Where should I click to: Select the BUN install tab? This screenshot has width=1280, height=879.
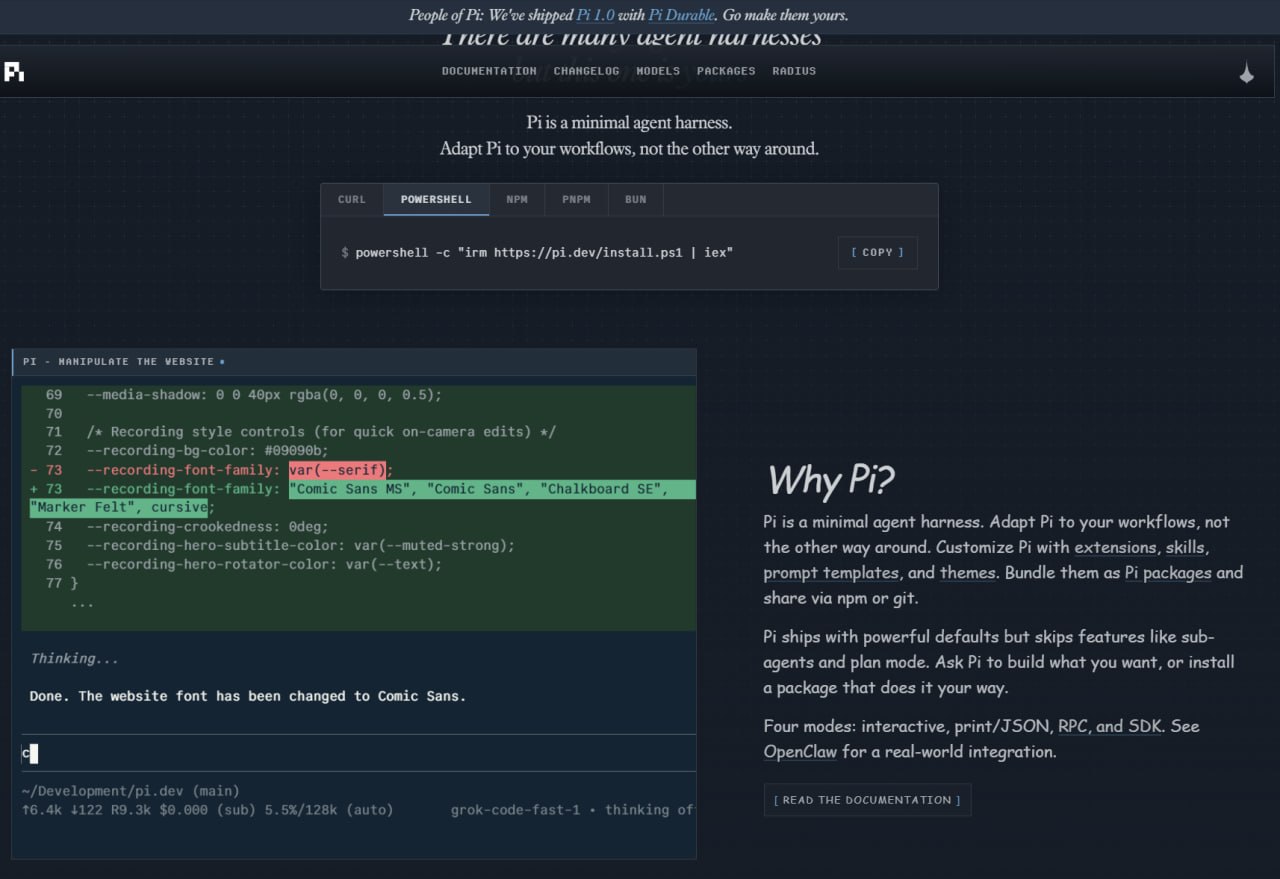pyautogui.click(x=635, y=199)
